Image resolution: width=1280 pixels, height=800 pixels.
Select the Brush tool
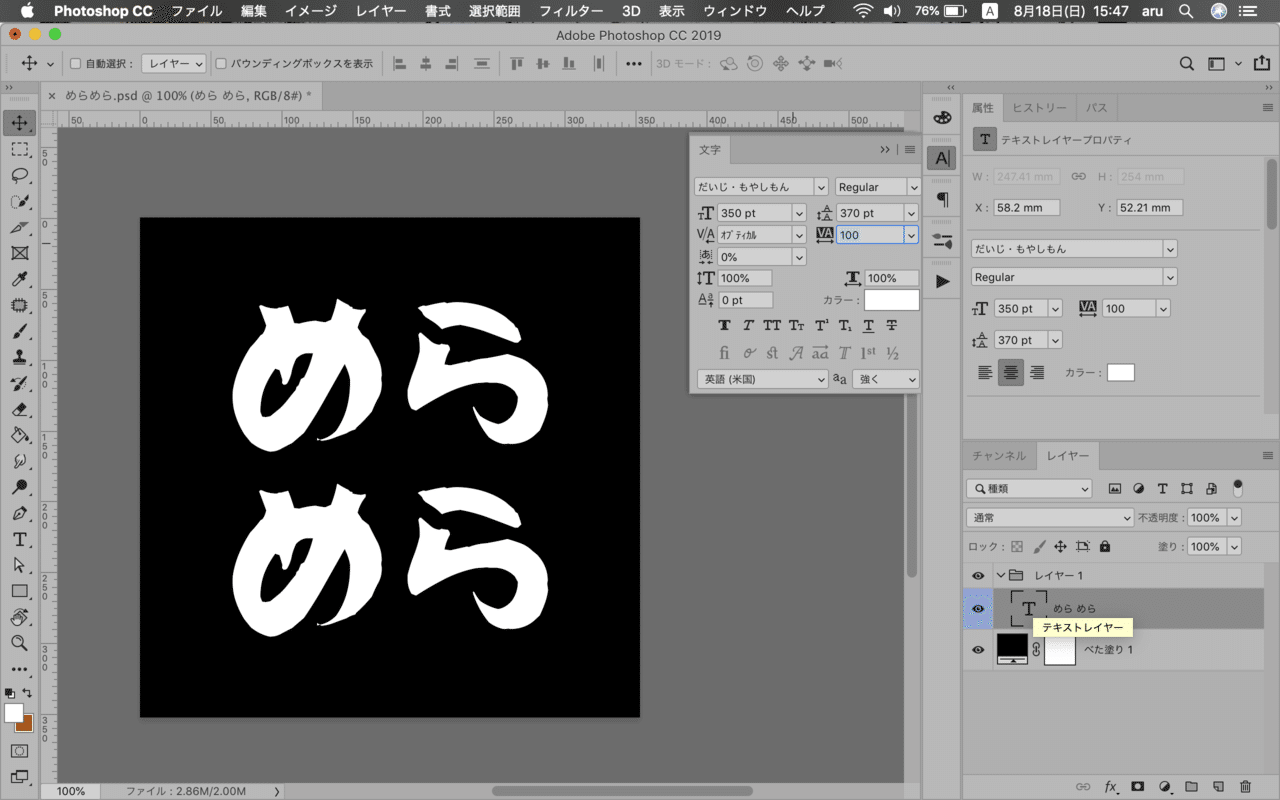tap(19, 331)
